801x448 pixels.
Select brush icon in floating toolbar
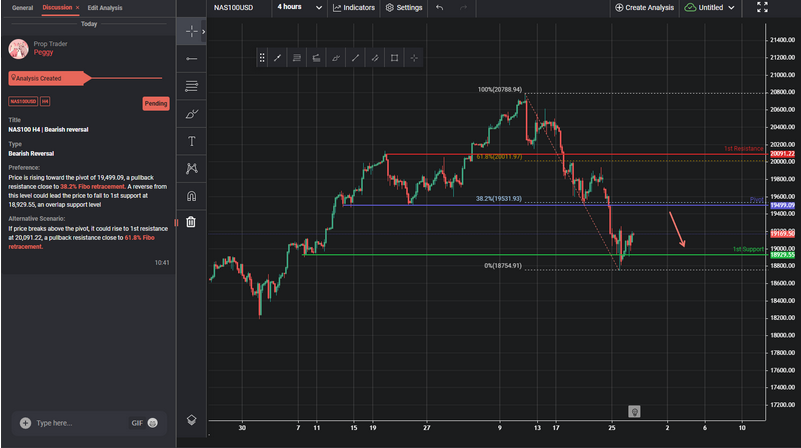(x=336, y=58)
